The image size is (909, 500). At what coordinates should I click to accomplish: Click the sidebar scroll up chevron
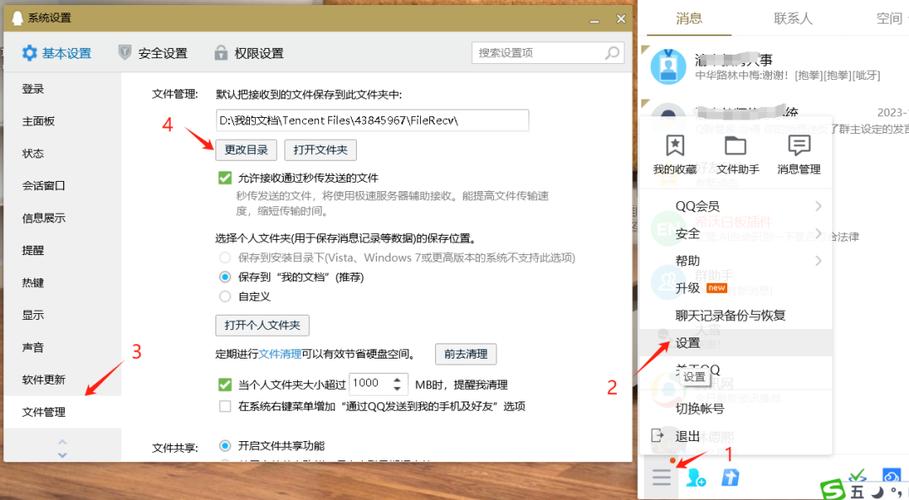tap(63, 442)
